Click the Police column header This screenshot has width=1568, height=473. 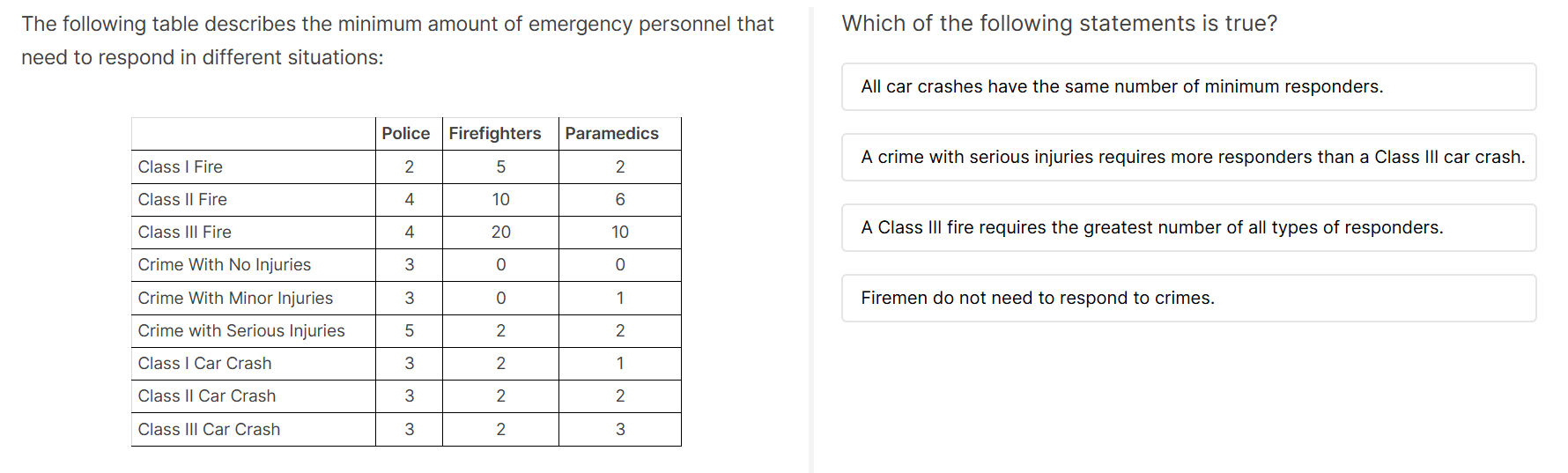click(406, 133)
